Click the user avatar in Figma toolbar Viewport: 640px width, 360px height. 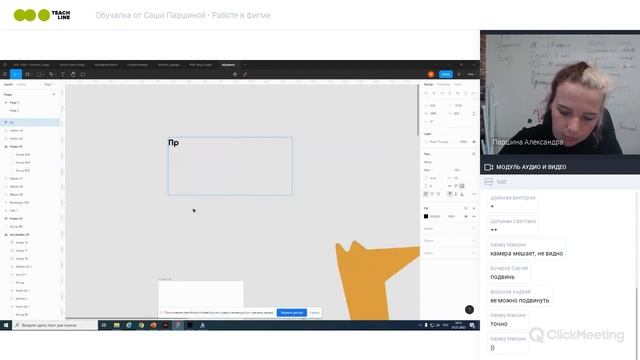click(431, 74)
